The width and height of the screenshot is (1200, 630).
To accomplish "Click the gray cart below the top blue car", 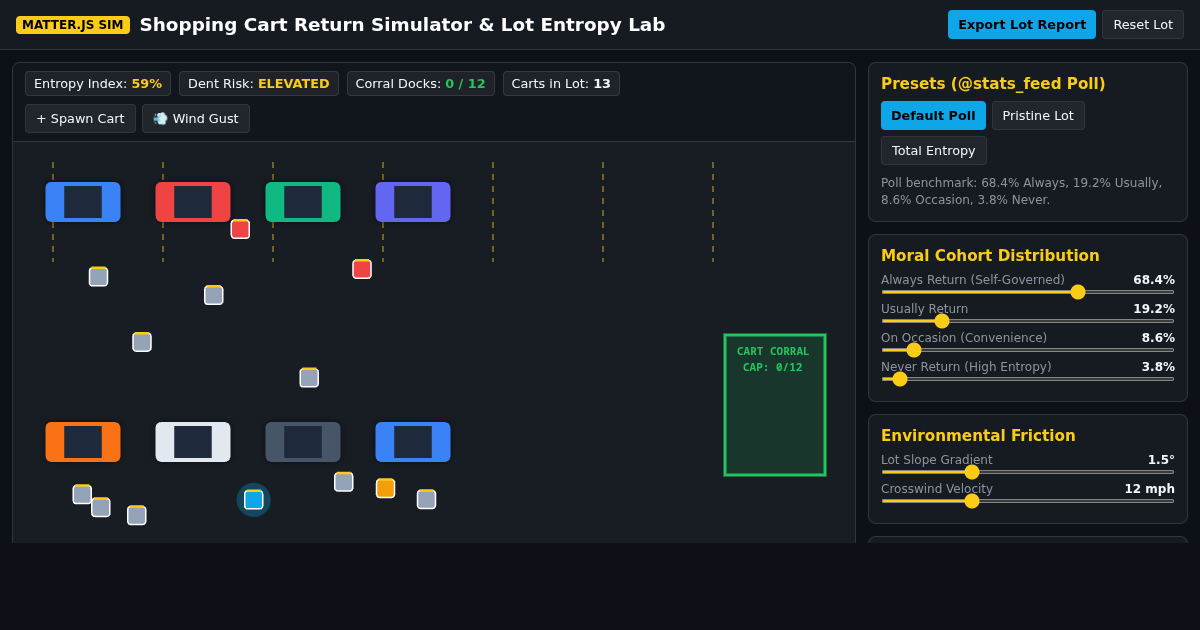I will pos(98,277).
